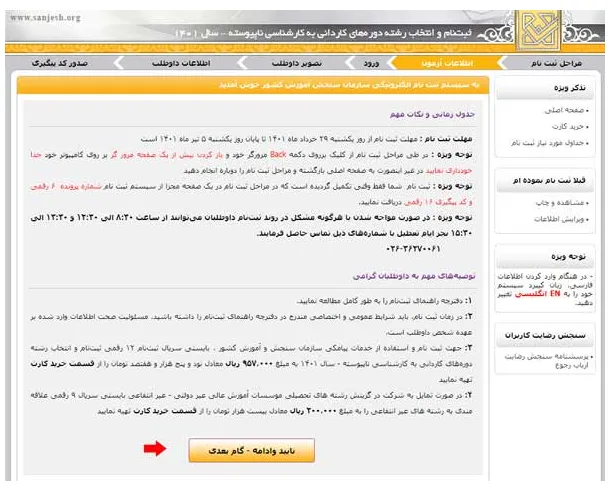Click the phone number ۰۲۶-۳۶۲۷۰۰۶۱
Screen dimensions: 611x484
(413, 249)
